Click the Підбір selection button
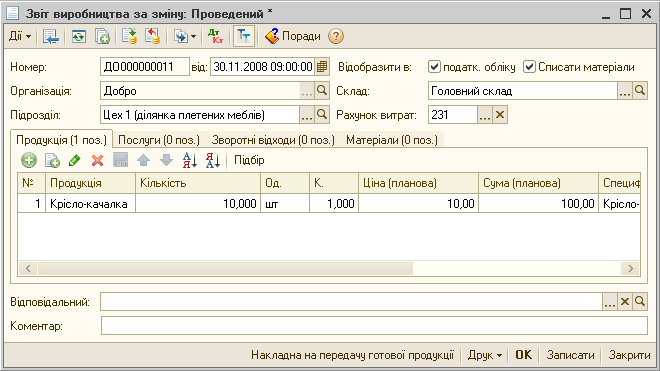This screenshot has height=371, width=660. click(x=249, y=160)
